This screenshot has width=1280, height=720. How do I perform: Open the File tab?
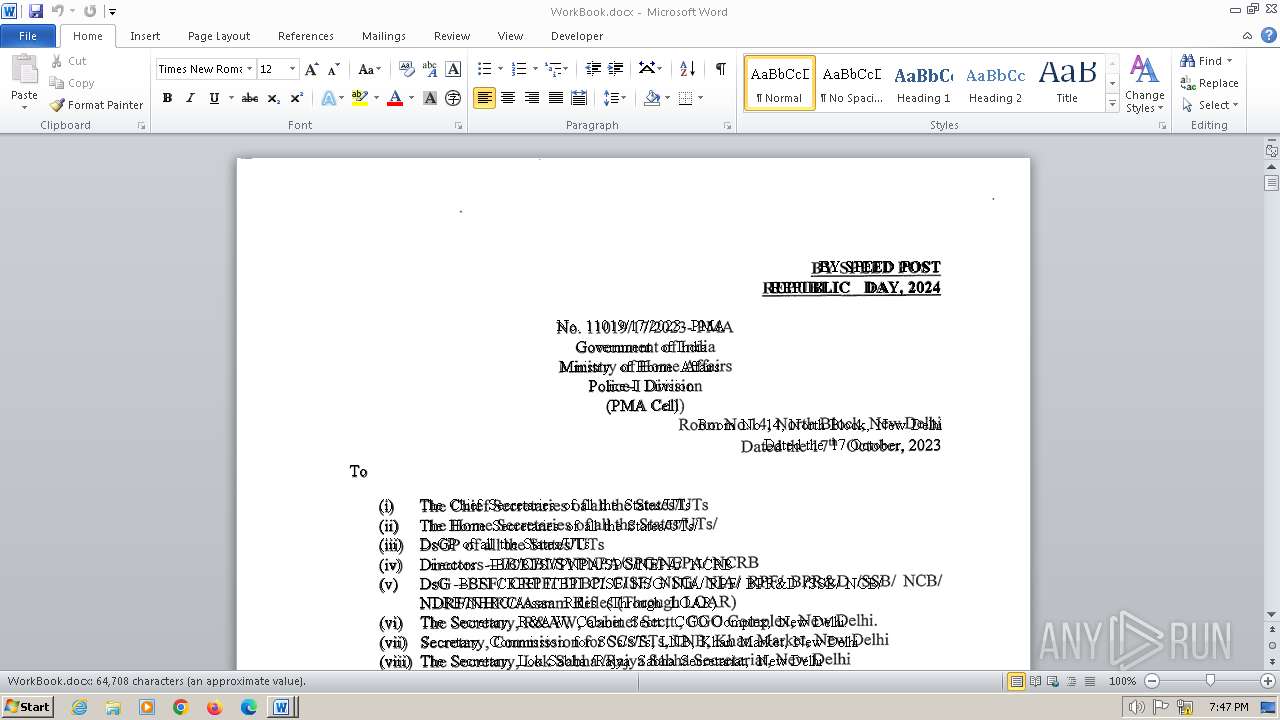(28, 36)
